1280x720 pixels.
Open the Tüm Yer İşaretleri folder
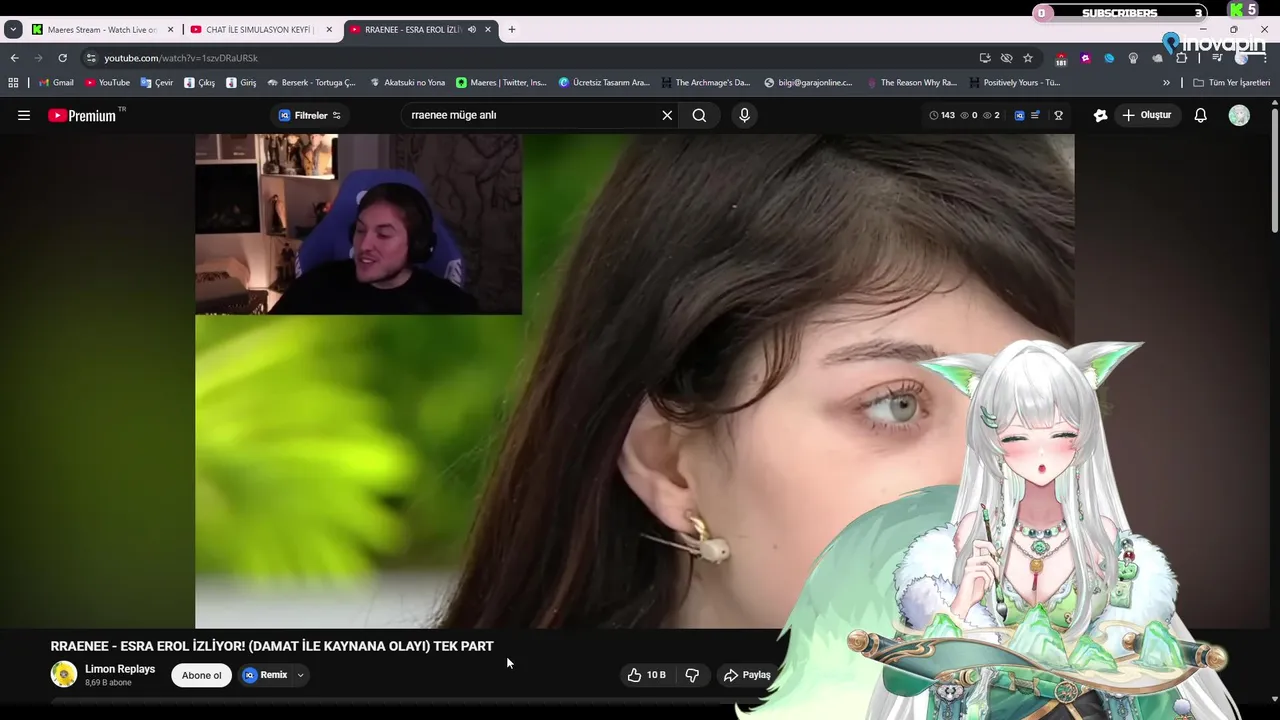tap(1231, 83)
